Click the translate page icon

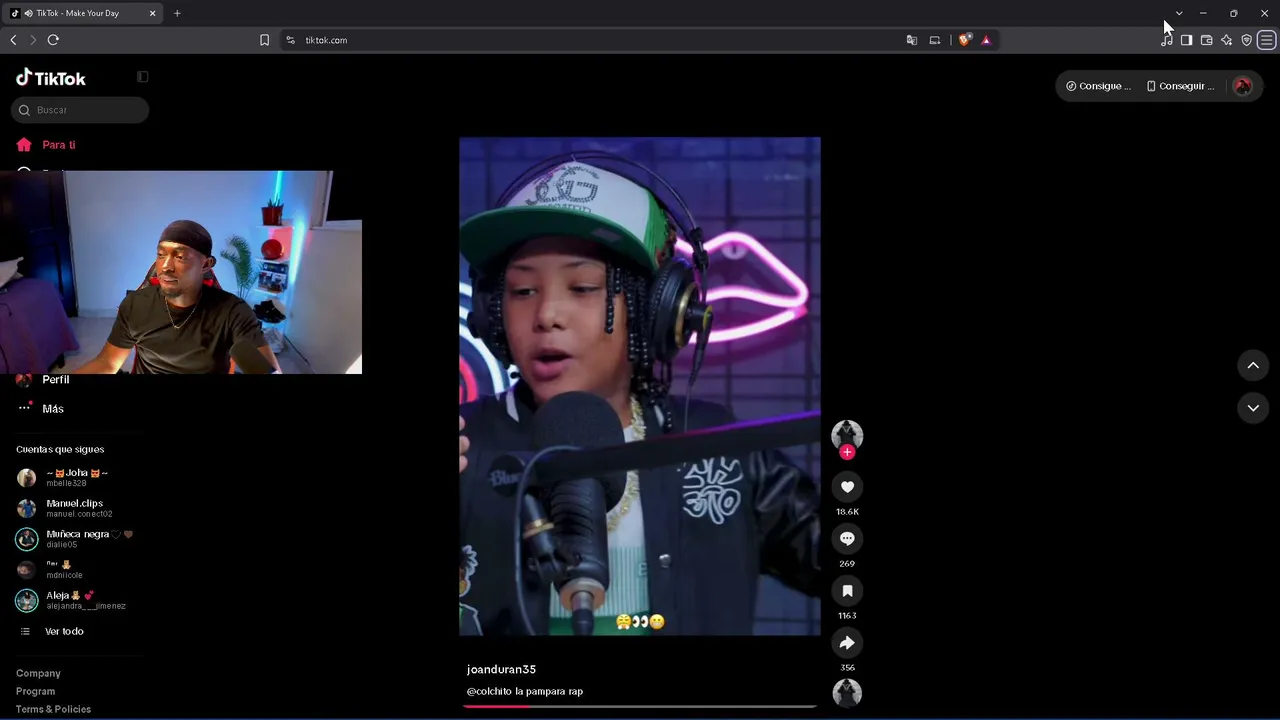pyautogui.click(x=912, y=40)
